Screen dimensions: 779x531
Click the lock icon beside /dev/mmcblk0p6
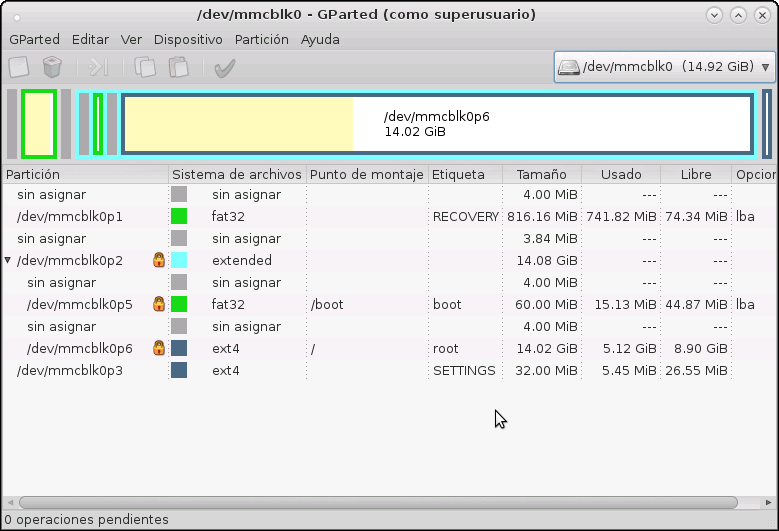(158, 348)
